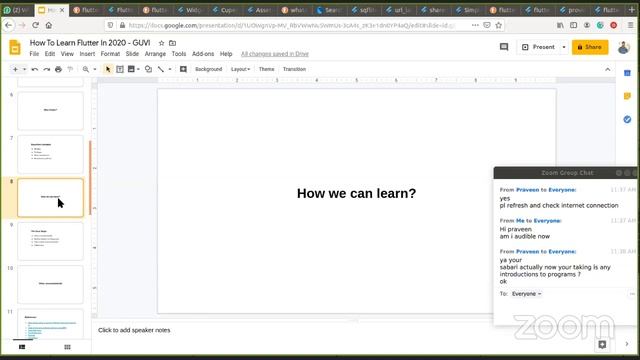Open the Add-ons menu

203,54
